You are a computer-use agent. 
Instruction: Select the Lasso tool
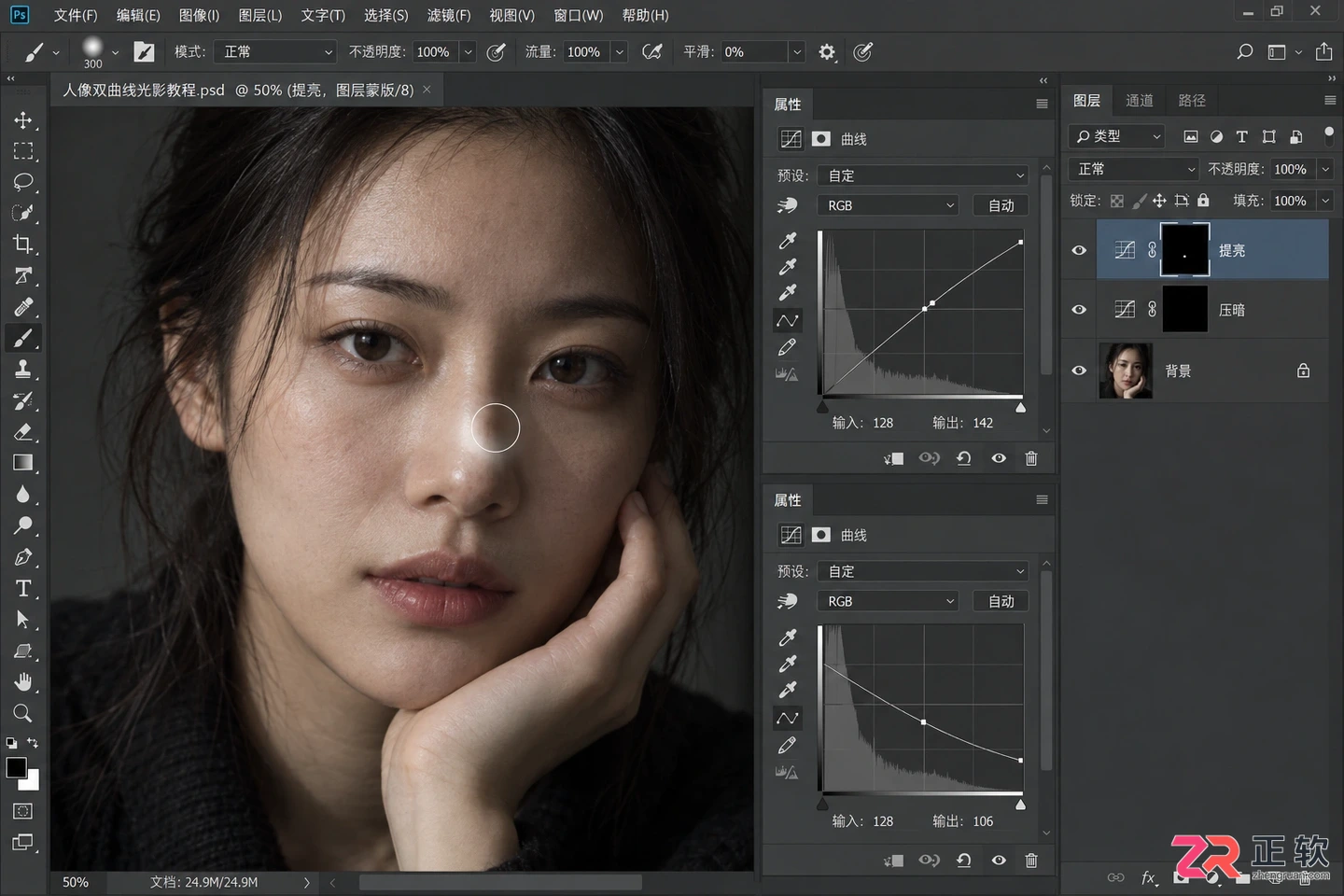[23, 182]
